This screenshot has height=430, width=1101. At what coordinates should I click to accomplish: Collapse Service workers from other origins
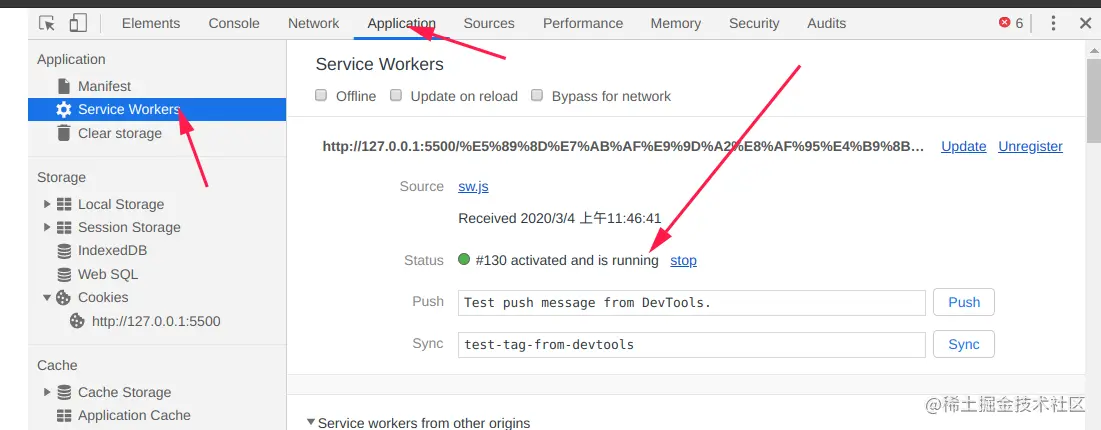(x=311, y=422)
